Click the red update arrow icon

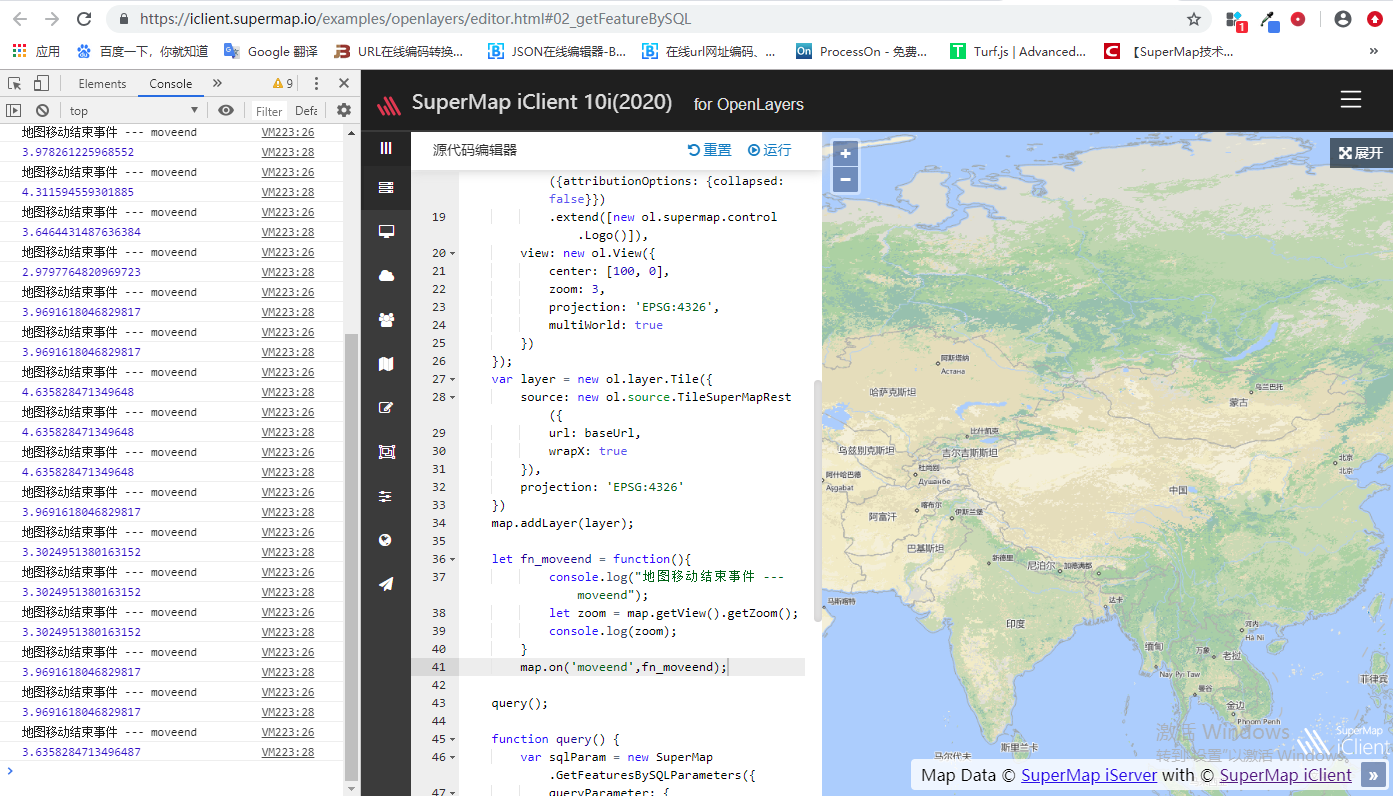point(1375,19)
